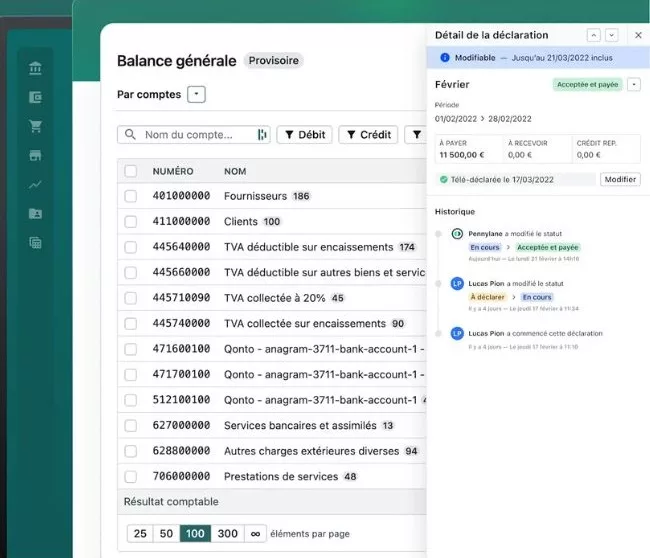The height and width of the screenshot is (558, 650).
Task: Apply the Crédit filter
Action: click(368, 135)
